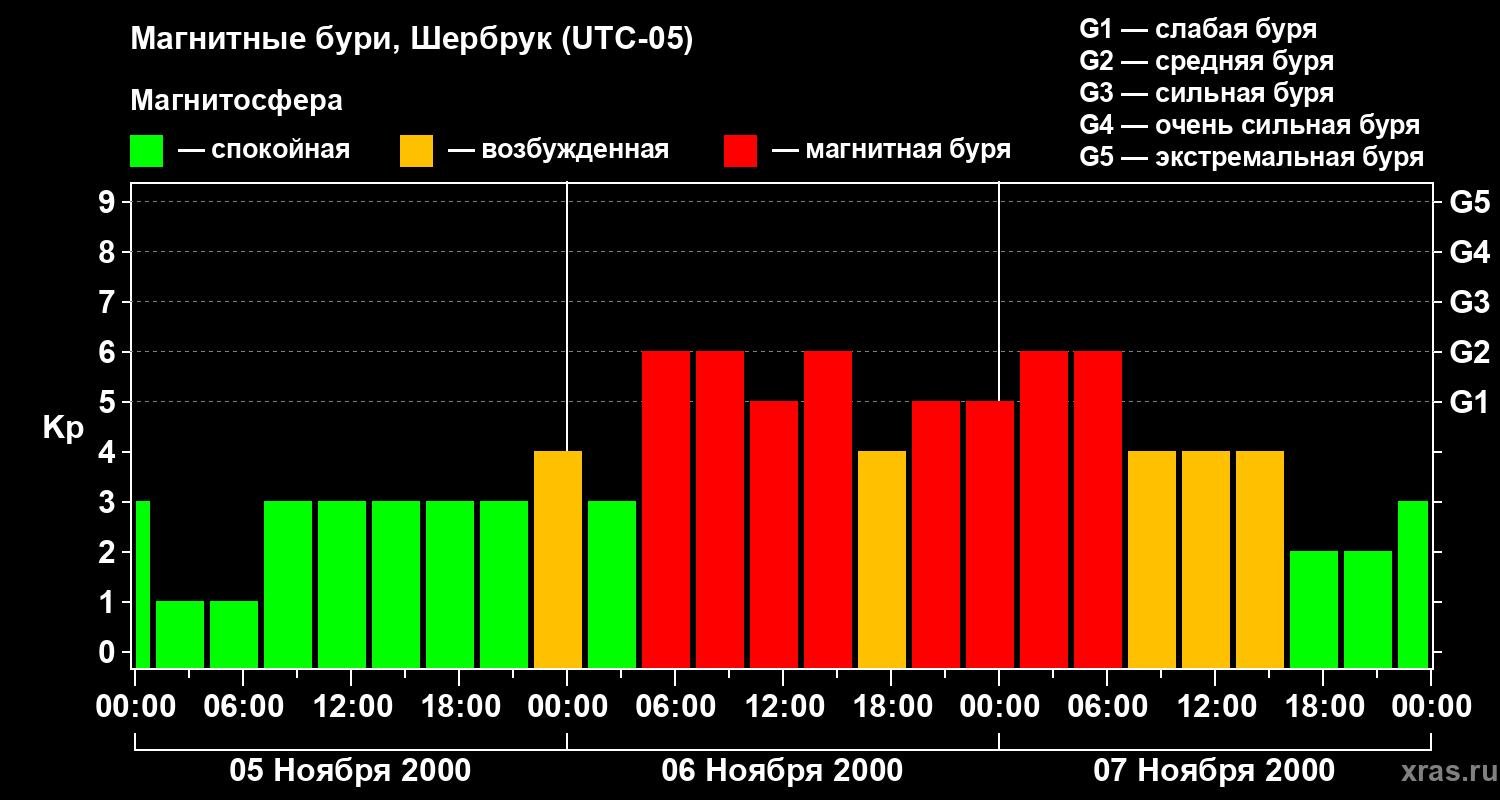Click the last green bar of the chart
1500x800 pixels.
pos(1413,584)
